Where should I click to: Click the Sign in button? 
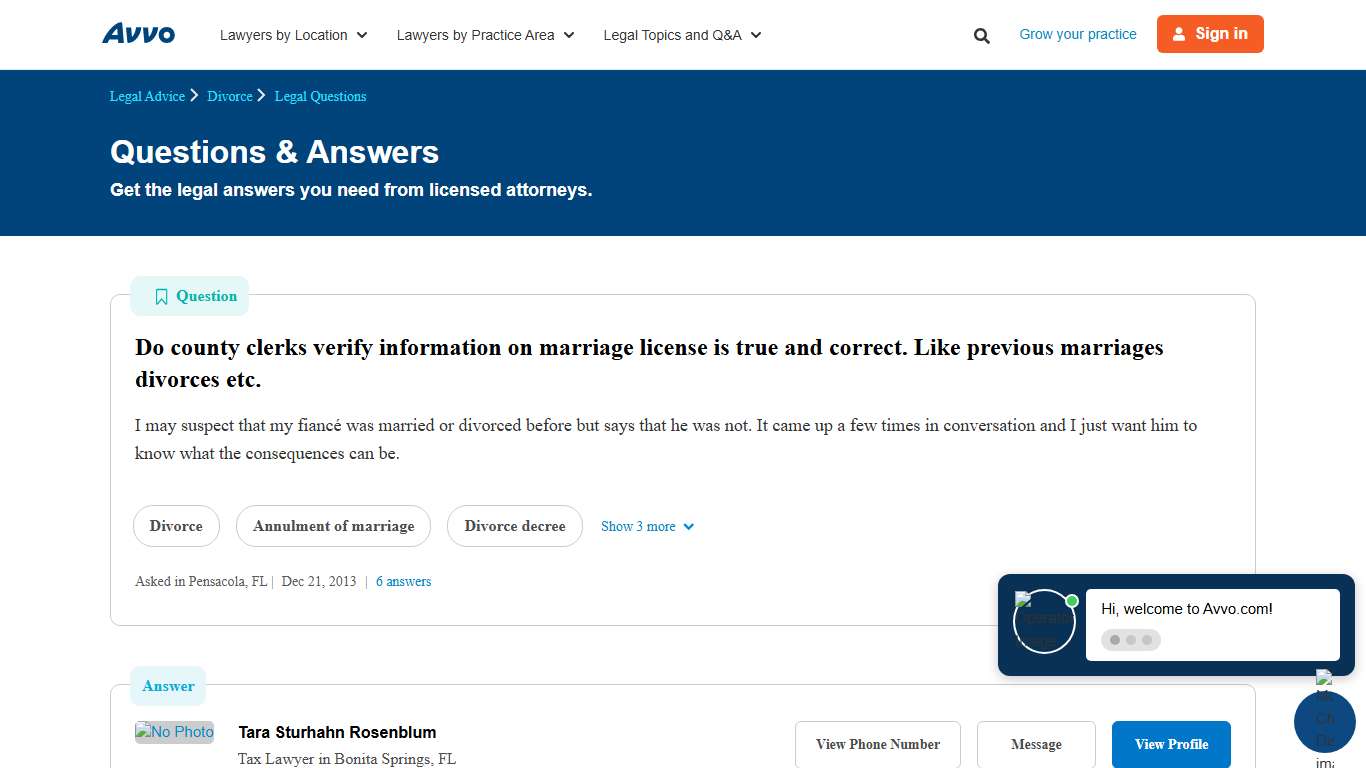coord(1210,33)
